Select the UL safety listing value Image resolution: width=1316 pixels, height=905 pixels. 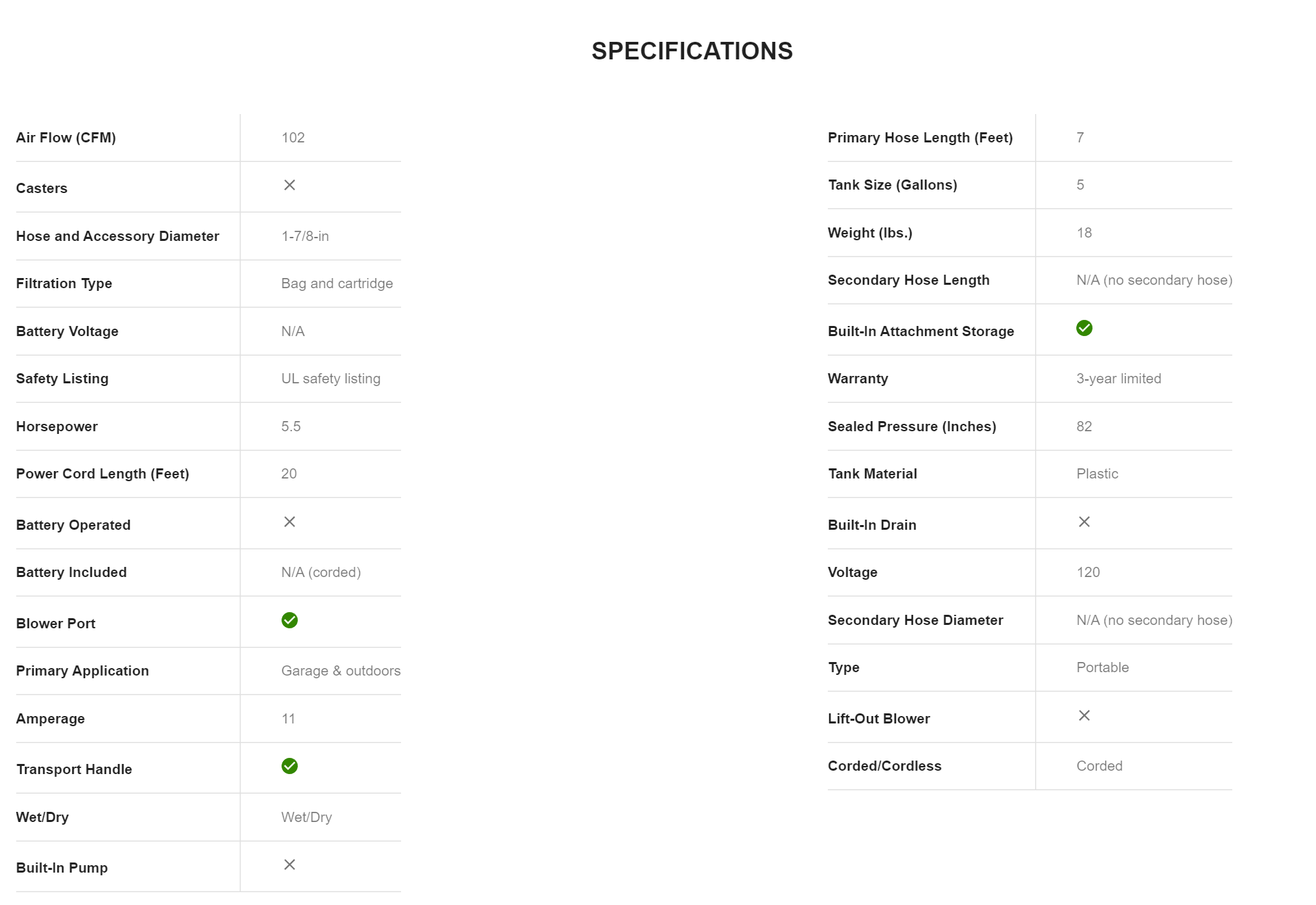[331, 379]
